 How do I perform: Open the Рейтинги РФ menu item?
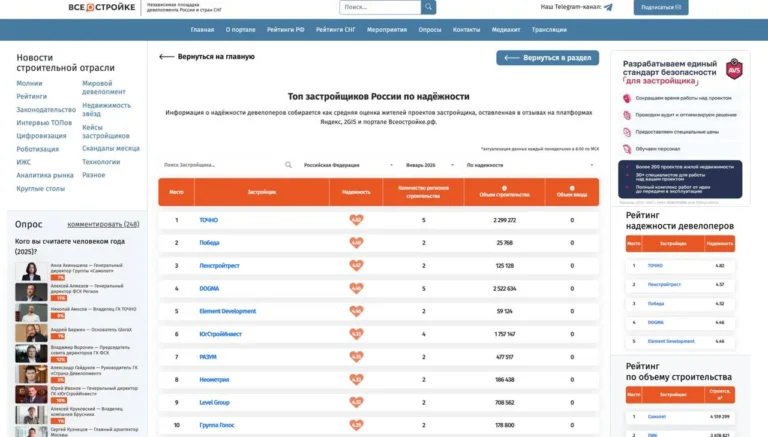point(286,30)
